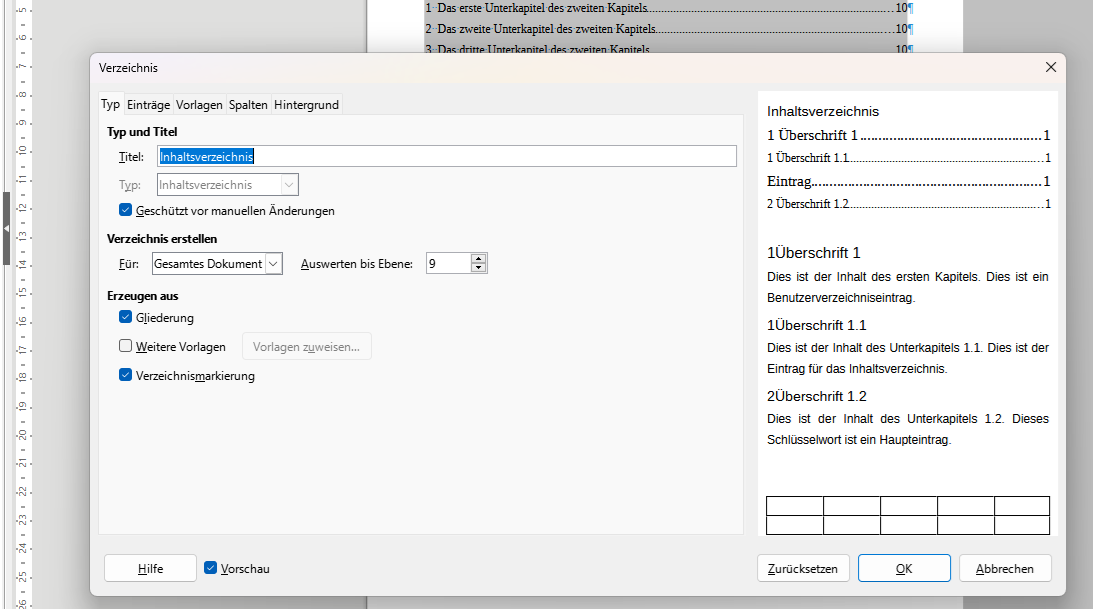Open the Für dropdown Gesamtes Dokument
1093x609 pixels.
point(217,263)
